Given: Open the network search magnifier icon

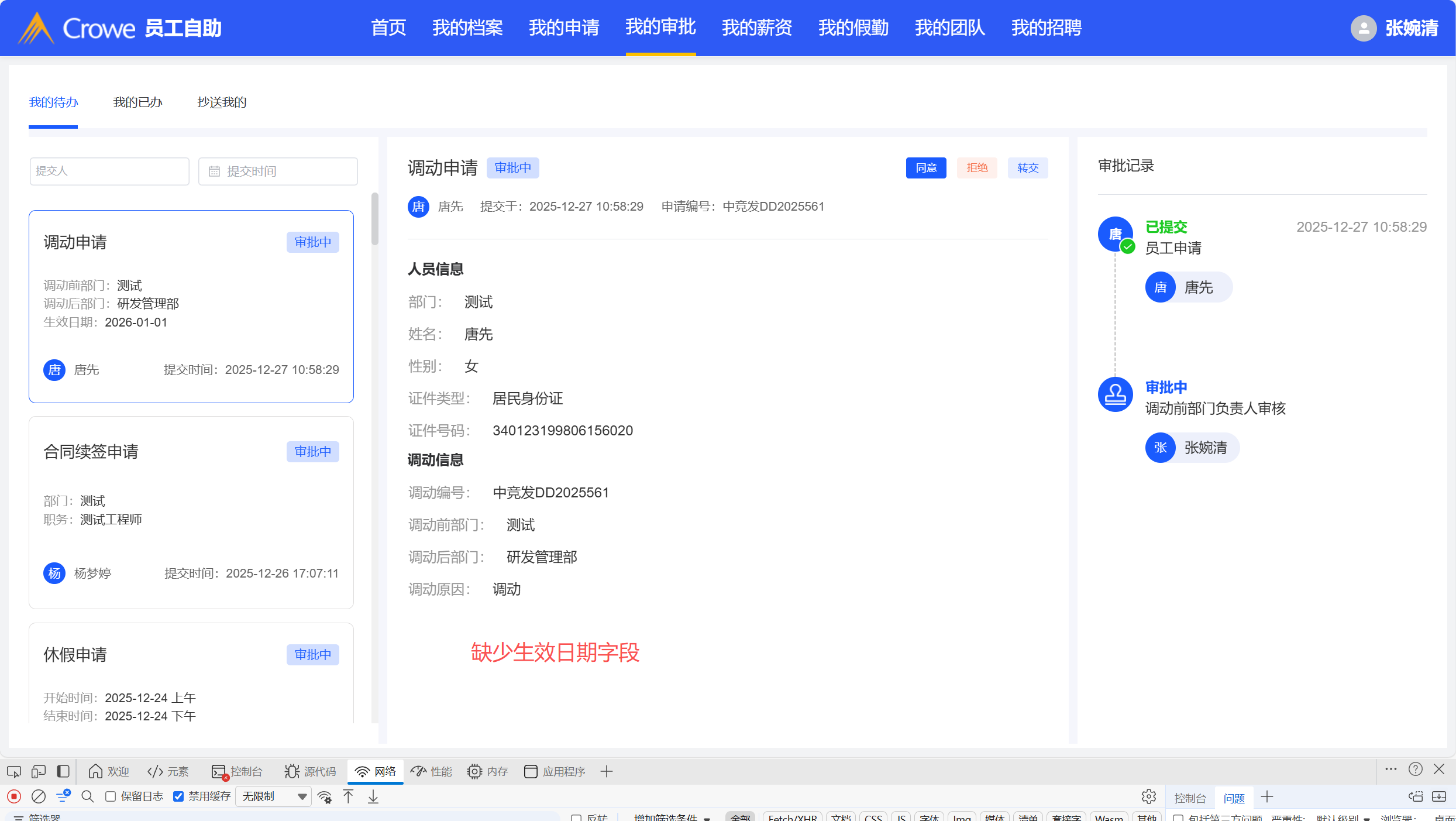Looking at the screenshot, I should 88,796.
